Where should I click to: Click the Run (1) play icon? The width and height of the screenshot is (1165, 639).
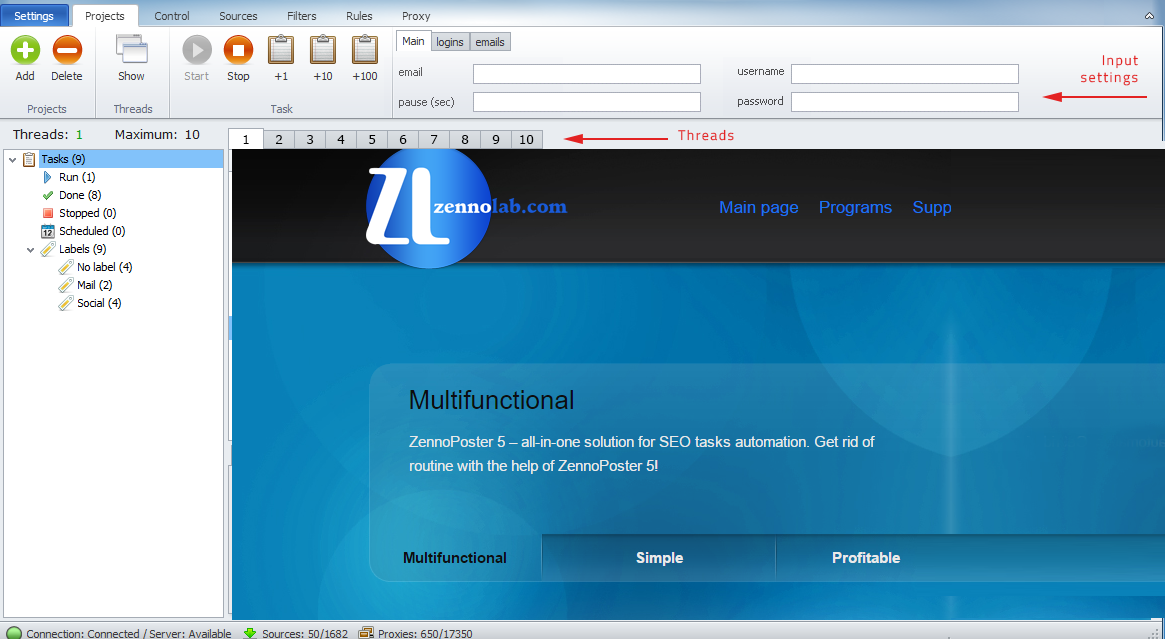pyautogui.click(x=48, y=177)
